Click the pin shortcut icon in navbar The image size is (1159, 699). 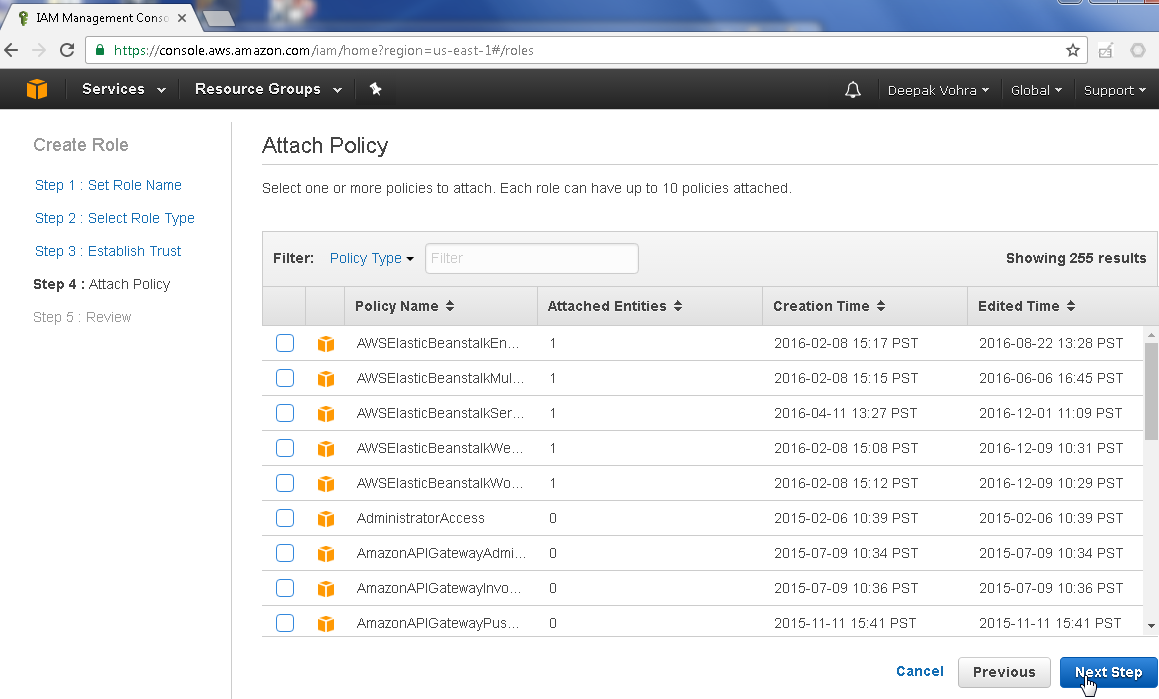[376, 89]
